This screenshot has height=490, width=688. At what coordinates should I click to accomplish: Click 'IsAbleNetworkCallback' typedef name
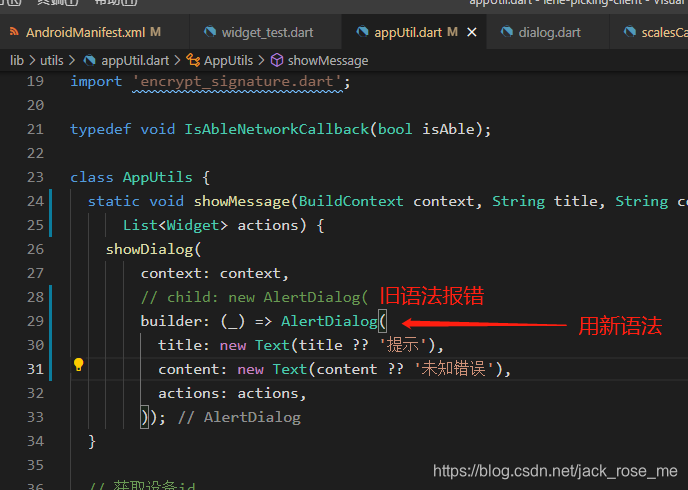point(276,129)
